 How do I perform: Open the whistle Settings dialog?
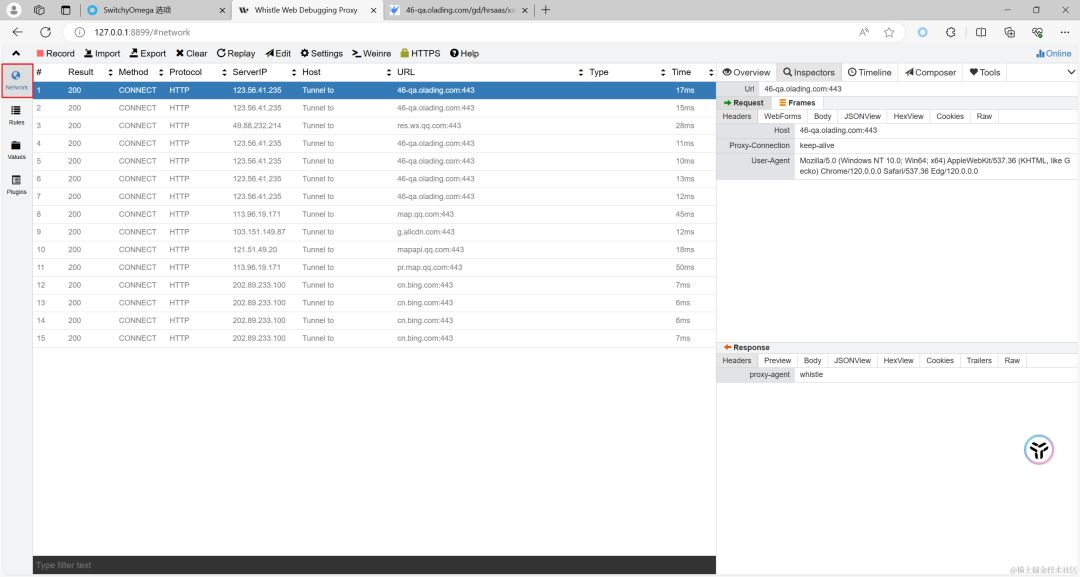click(320, 53)
